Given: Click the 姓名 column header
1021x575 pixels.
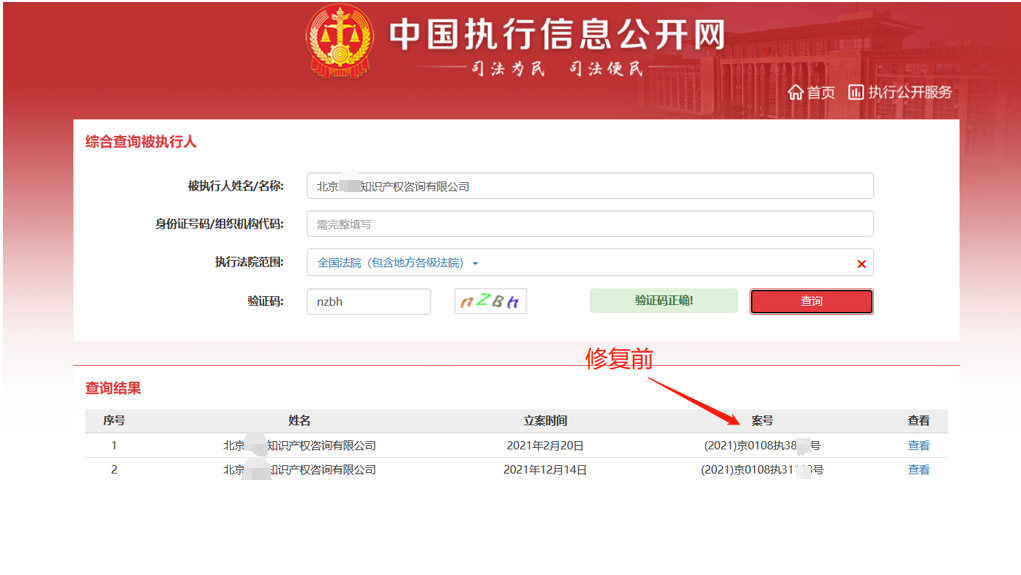Looking at the screenshot, I should point(300,421).
